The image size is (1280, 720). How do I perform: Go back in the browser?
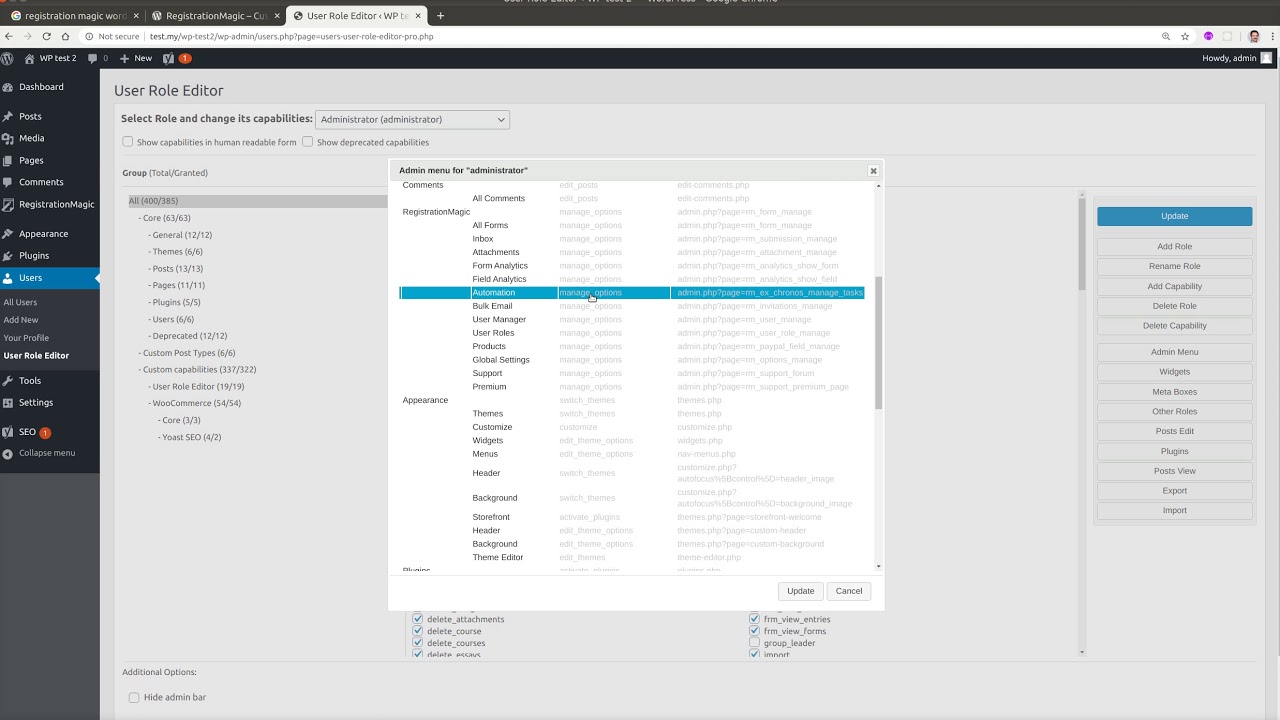point(9,36)
